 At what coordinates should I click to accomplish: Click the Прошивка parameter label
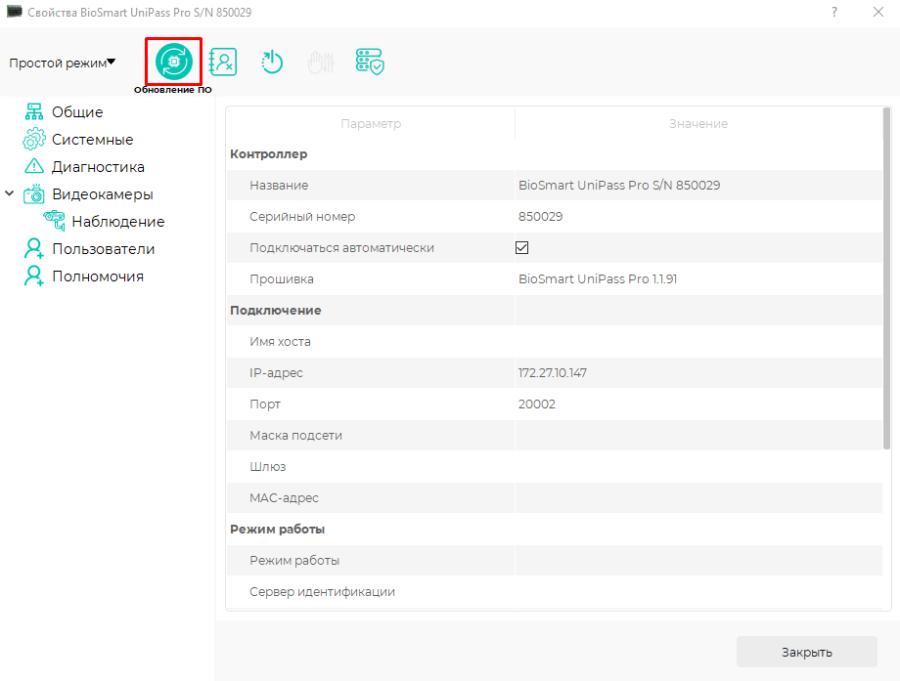281,279
